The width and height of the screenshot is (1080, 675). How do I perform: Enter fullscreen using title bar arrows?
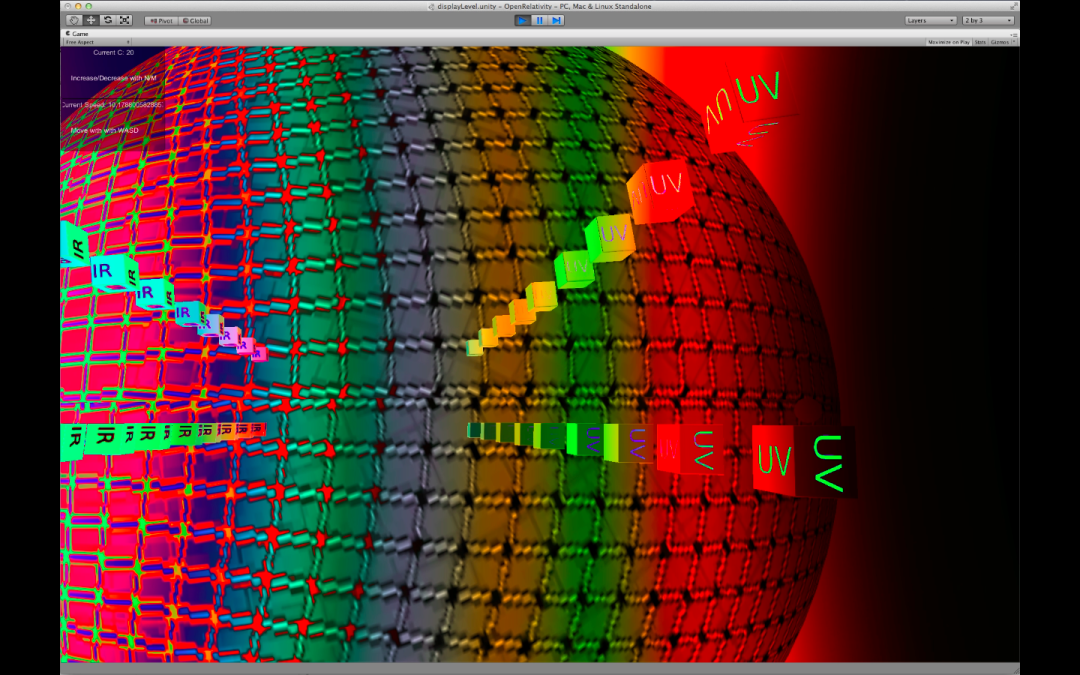click(1014, 6)
